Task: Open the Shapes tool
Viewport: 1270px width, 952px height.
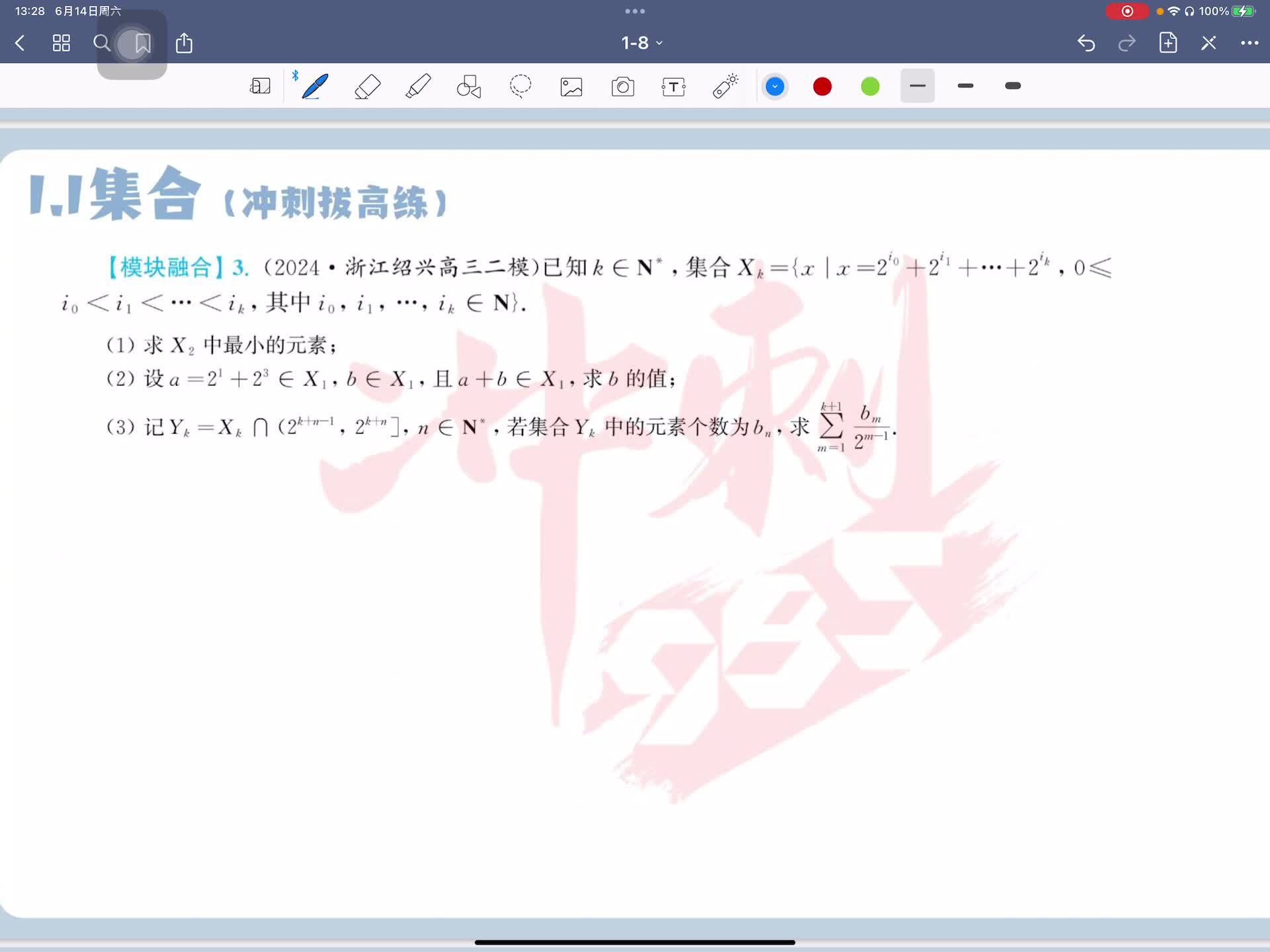Action: pos(469,87)
